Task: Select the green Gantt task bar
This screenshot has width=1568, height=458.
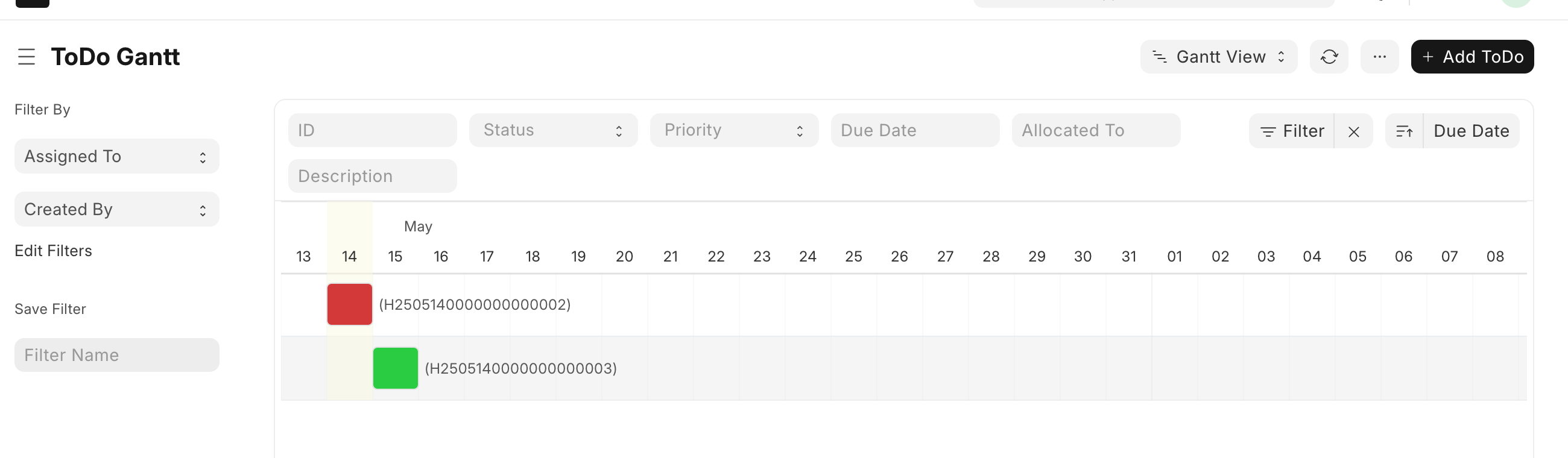Action: (395, 368)
